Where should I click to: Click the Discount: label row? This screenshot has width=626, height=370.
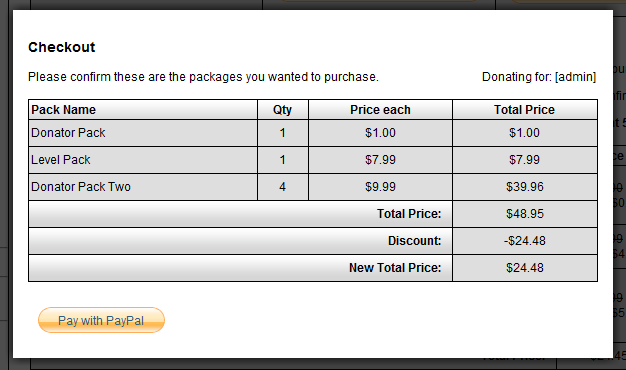pyautogui.click(x=240, y=241)
